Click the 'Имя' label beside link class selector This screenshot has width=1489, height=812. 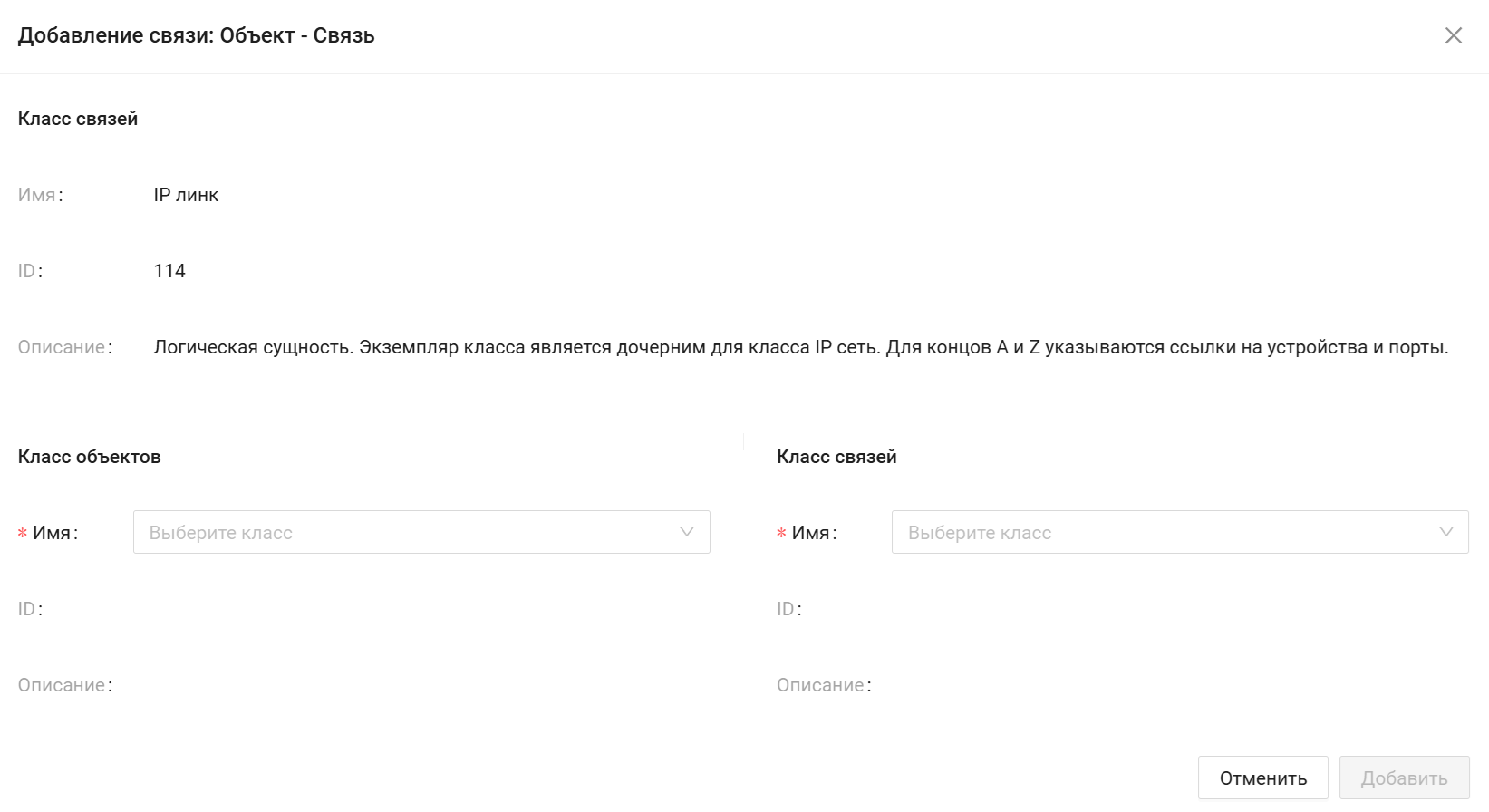pos(811,533)
